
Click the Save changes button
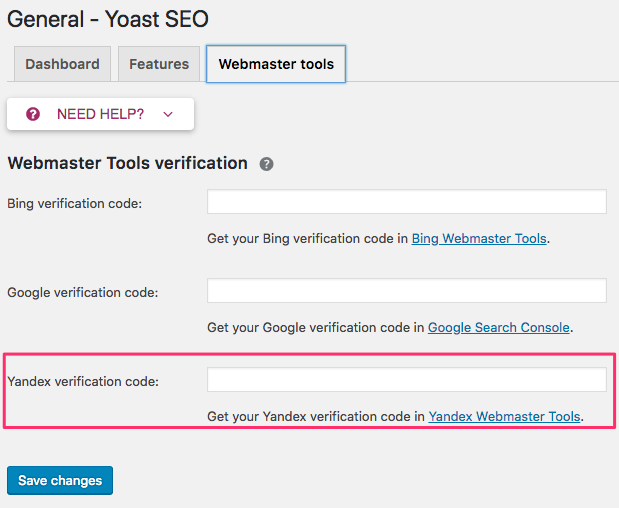[x=60, y=480]
